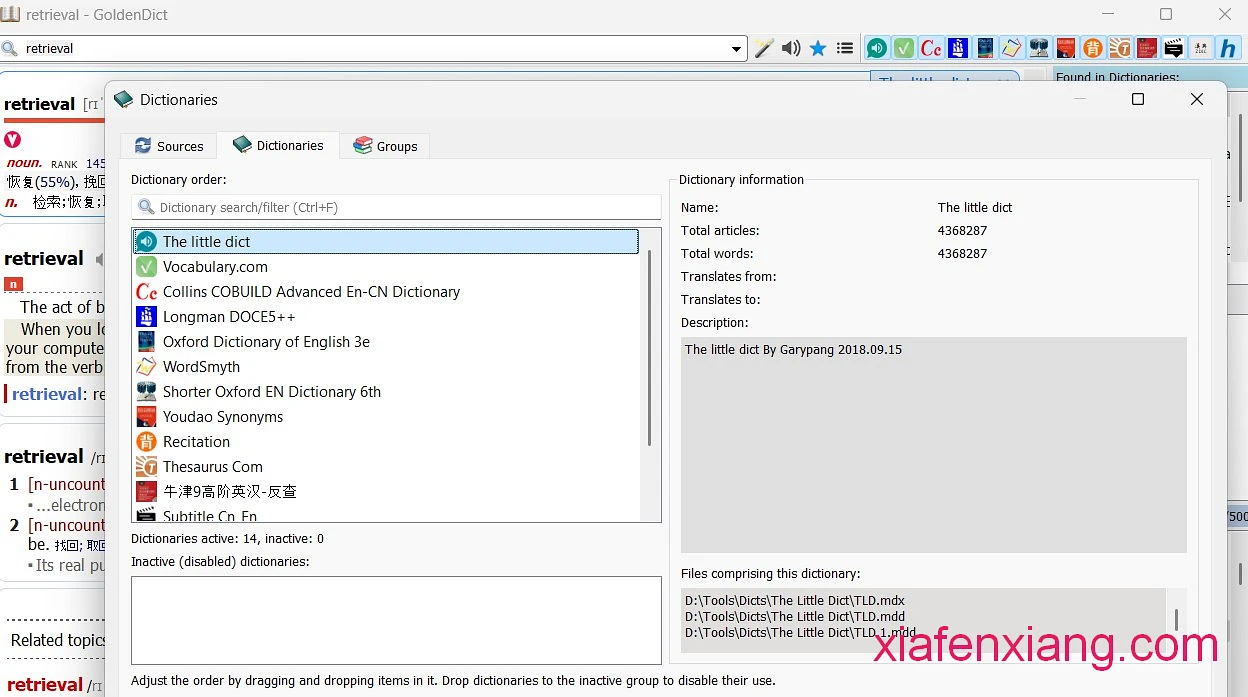Toggle orange Recitation icon in dictionary bar
The width and height of the screenshot is (1248, 697).
click(1093, 48)
